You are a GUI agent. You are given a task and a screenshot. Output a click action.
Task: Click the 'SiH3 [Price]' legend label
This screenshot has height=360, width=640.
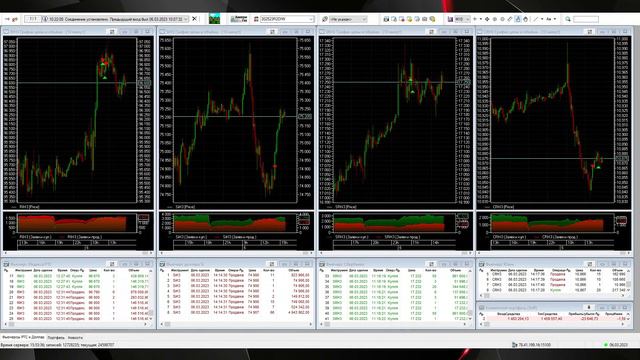click(185, 207)
